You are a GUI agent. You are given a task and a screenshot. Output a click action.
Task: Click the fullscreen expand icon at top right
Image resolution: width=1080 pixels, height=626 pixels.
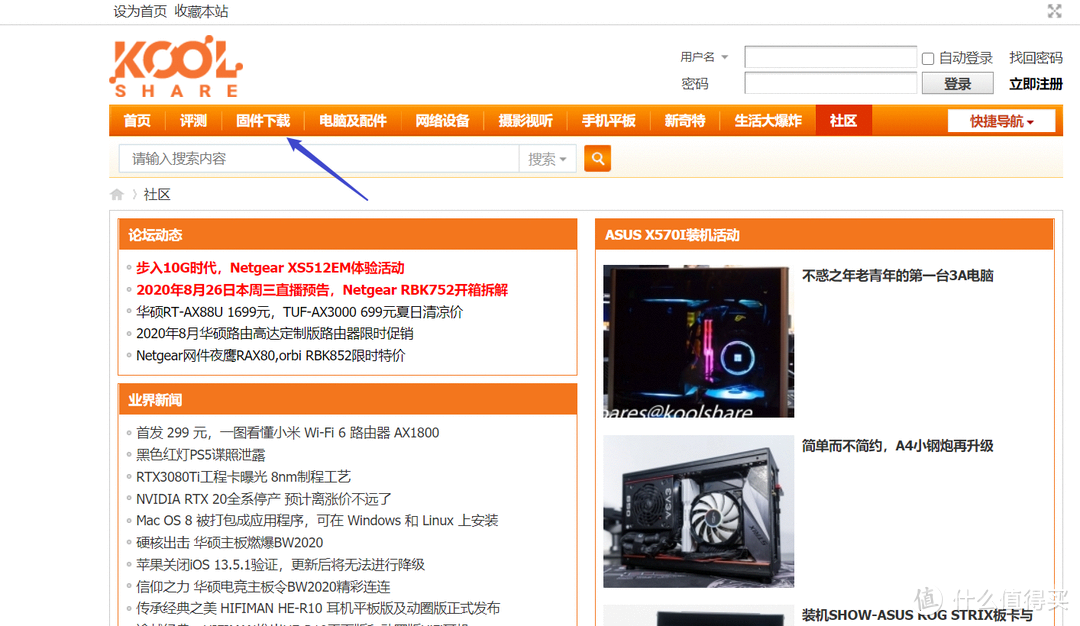[1055, 11]
